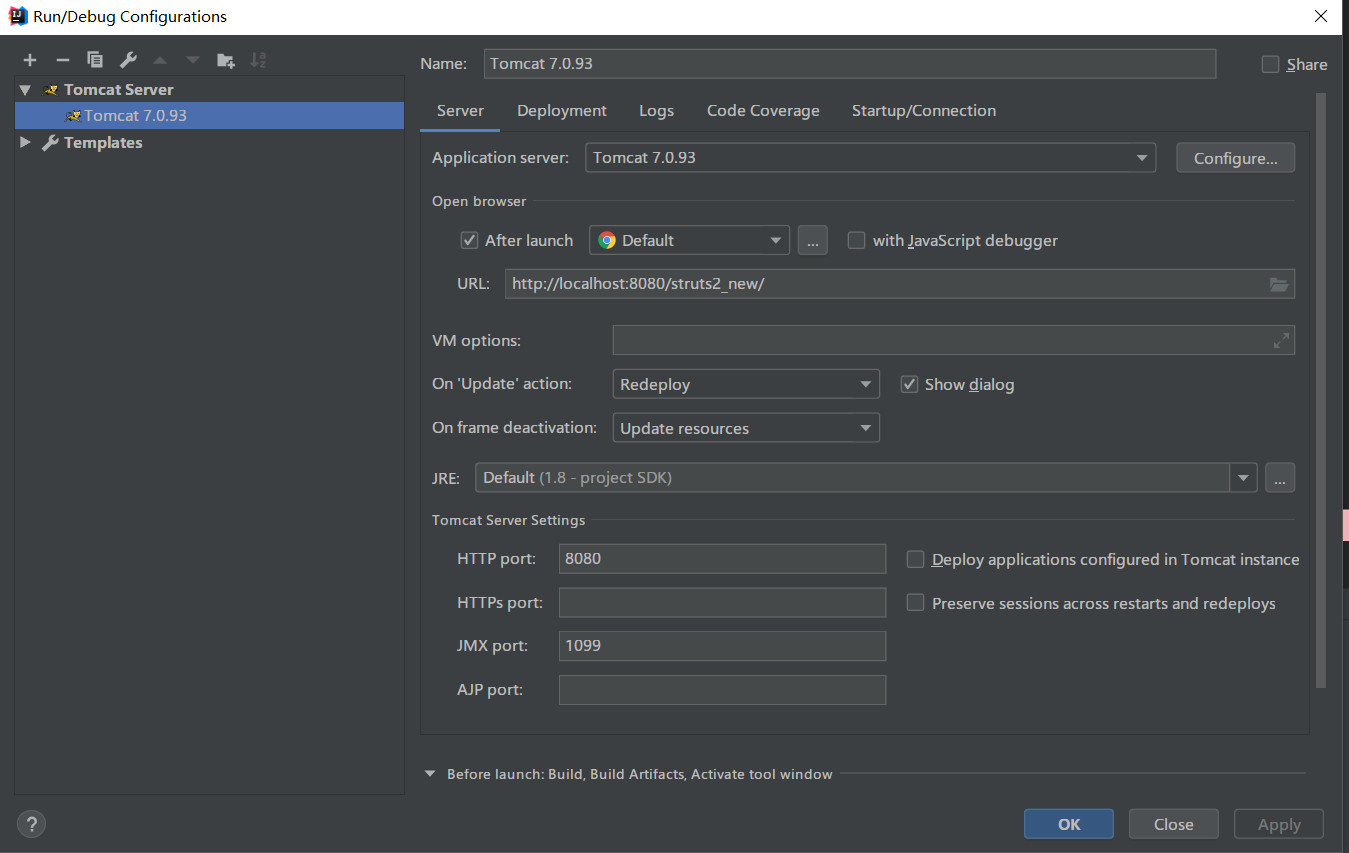Toggle the After launch checkbox
Screen dimensions: 1349x853
click(469, 240)
